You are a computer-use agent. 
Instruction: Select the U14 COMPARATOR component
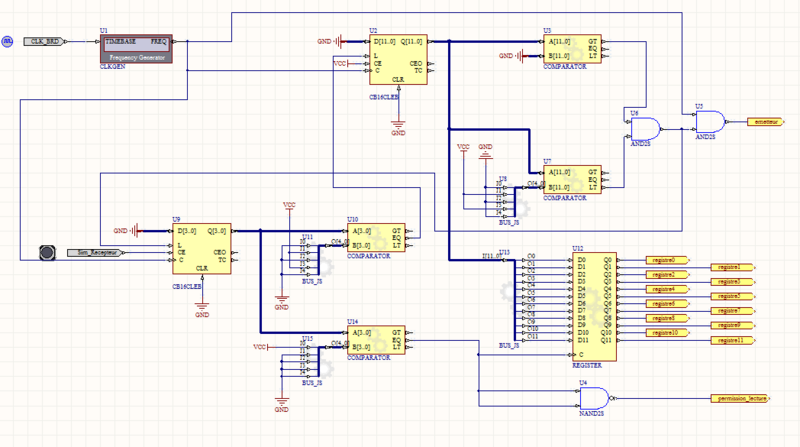376,340
